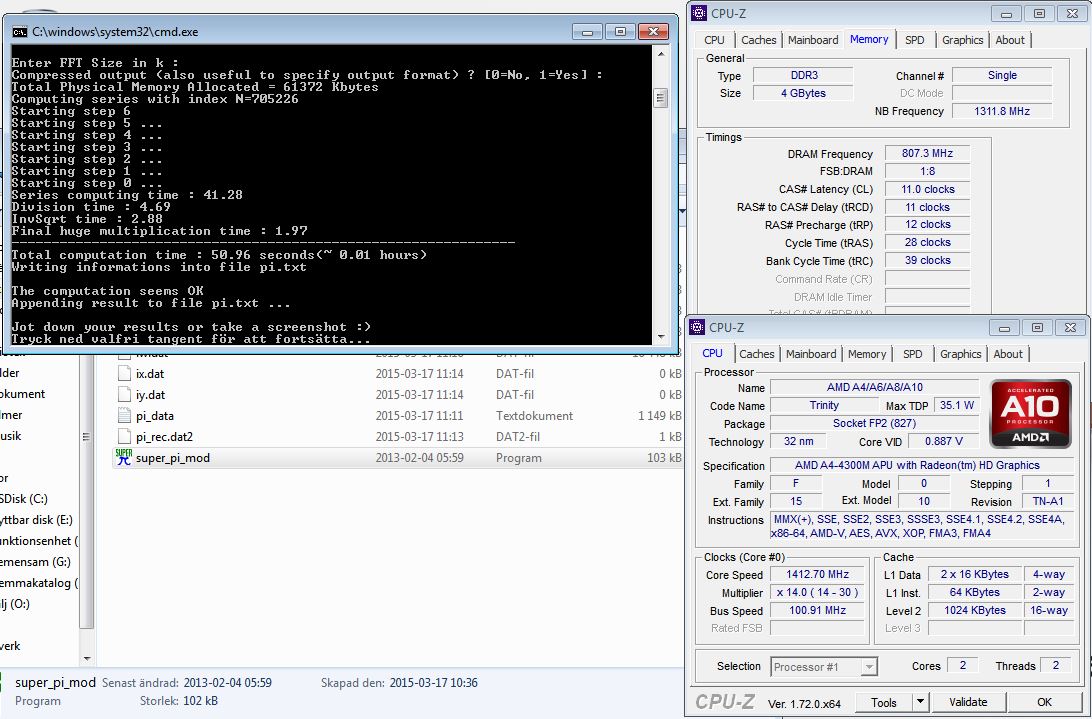The image size is (1092, 719).
Task: Open Mainboard tab in upper CPU-Z window
Action: (813, 40)
